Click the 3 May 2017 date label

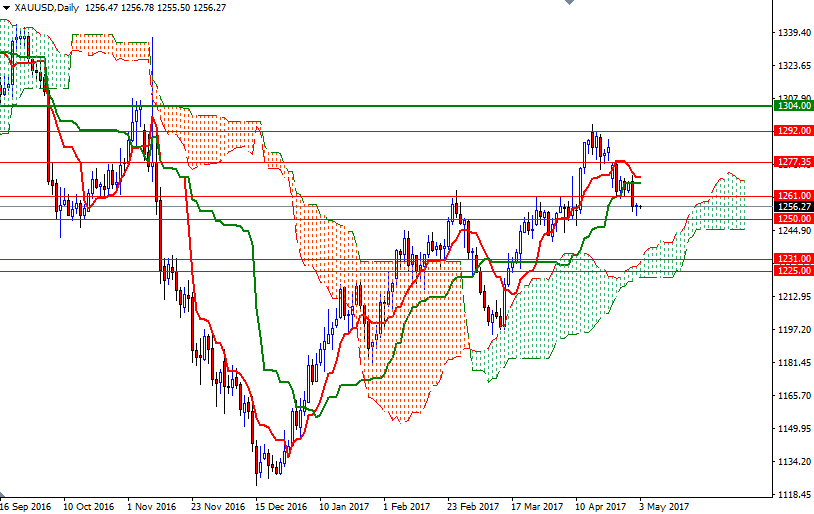(664, 507)
